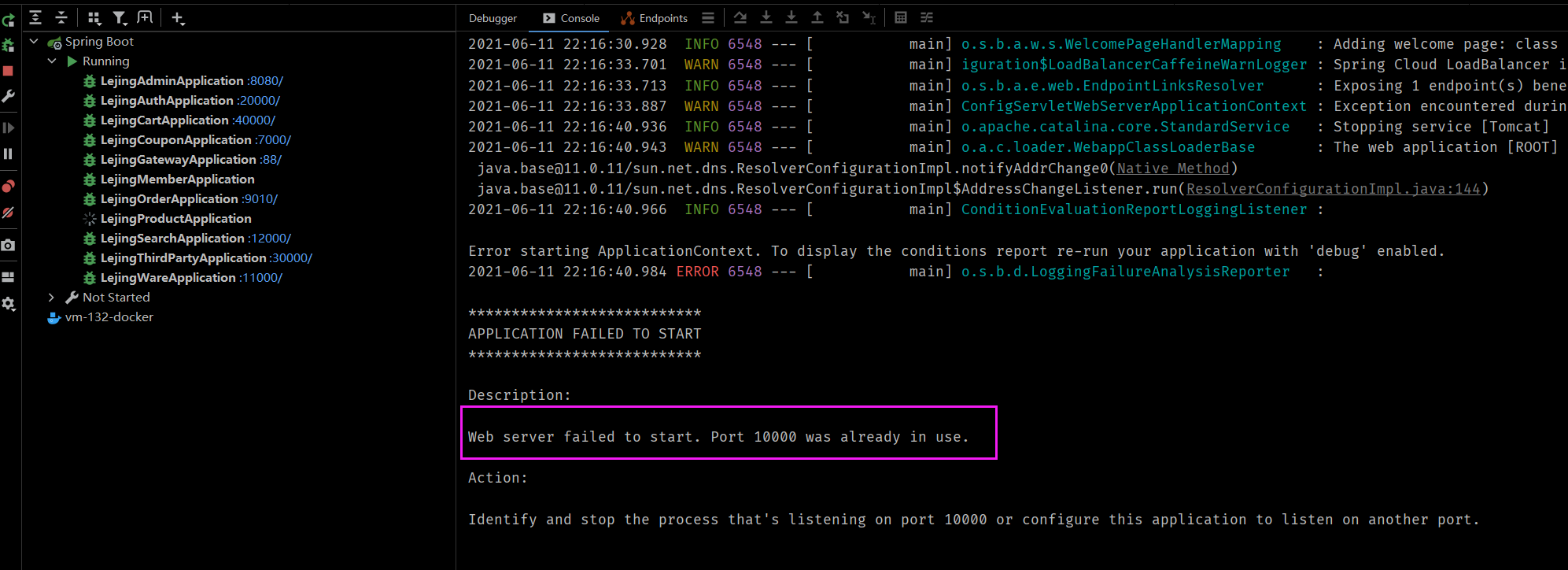Open debugger settings gear
The image size is (1568, 570).
tap(8, 304)
